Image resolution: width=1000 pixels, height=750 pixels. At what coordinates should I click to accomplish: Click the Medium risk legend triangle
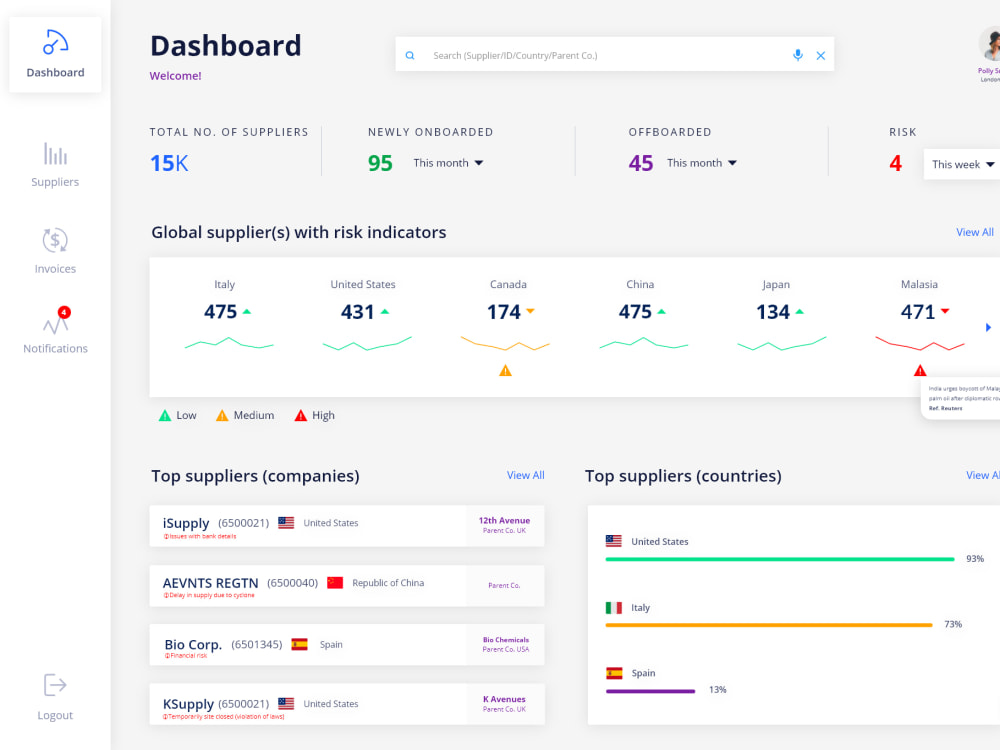point(222,415)
